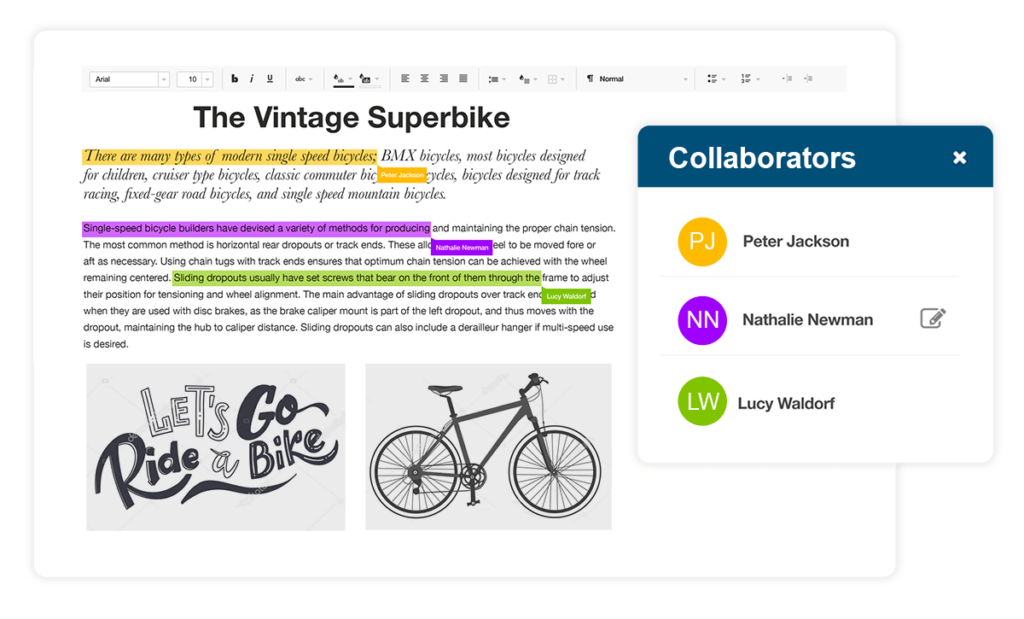Click the text color icon

[338, 79]
